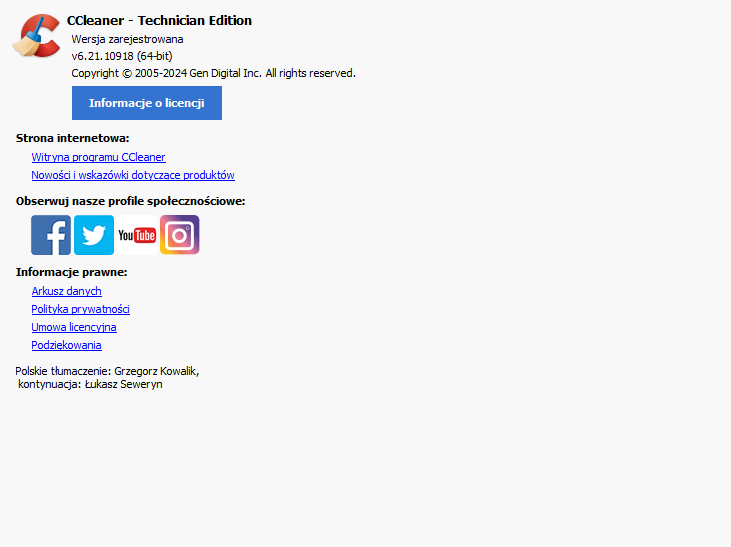This screenshot has height=547, width=731.
Task: Open Nowości i wskazówki dotyczące produktów link
Action: [x=133, y=175]
